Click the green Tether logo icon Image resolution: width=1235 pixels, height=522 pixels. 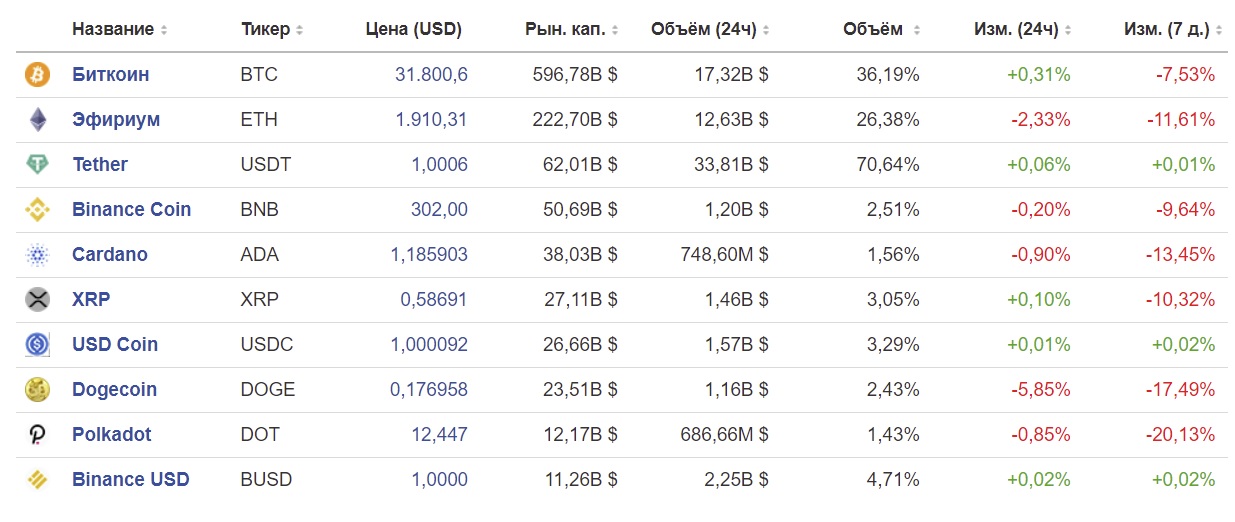coord(37,164)
